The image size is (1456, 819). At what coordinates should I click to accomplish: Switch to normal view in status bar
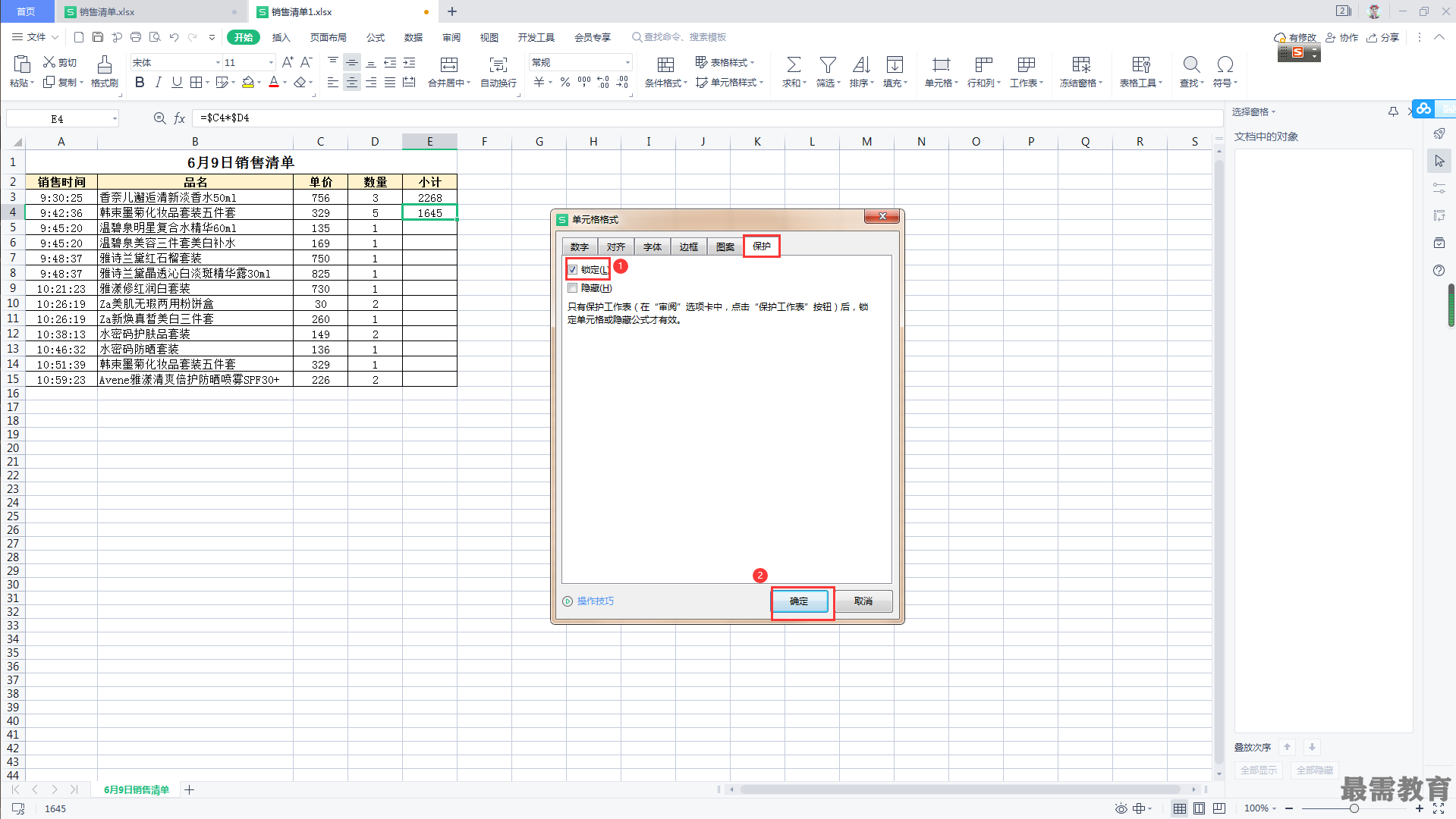point(1179,808)
